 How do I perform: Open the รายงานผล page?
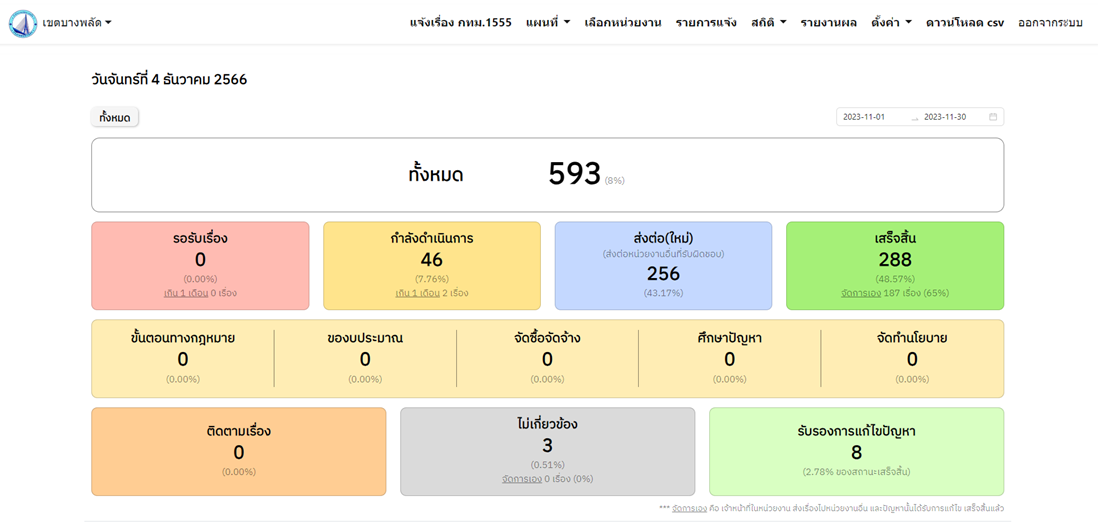tap(828, 22)
